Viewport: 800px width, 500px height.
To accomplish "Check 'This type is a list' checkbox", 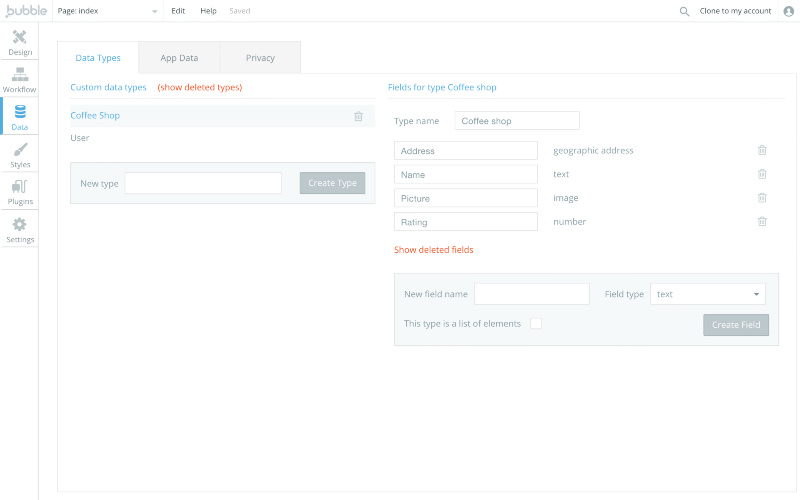I will (536, 324).
